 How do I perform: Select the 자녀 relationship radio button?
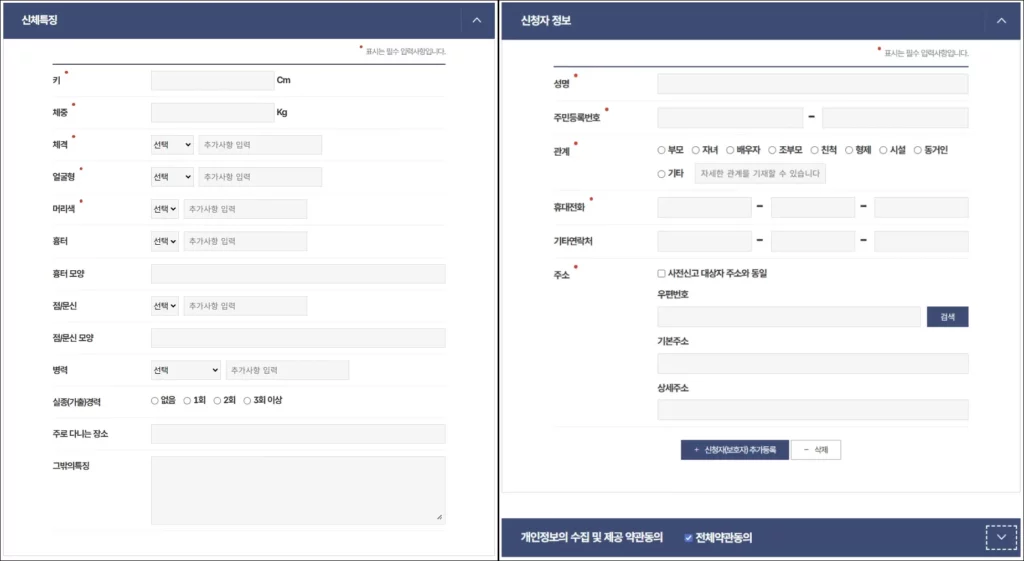[696, 150]
